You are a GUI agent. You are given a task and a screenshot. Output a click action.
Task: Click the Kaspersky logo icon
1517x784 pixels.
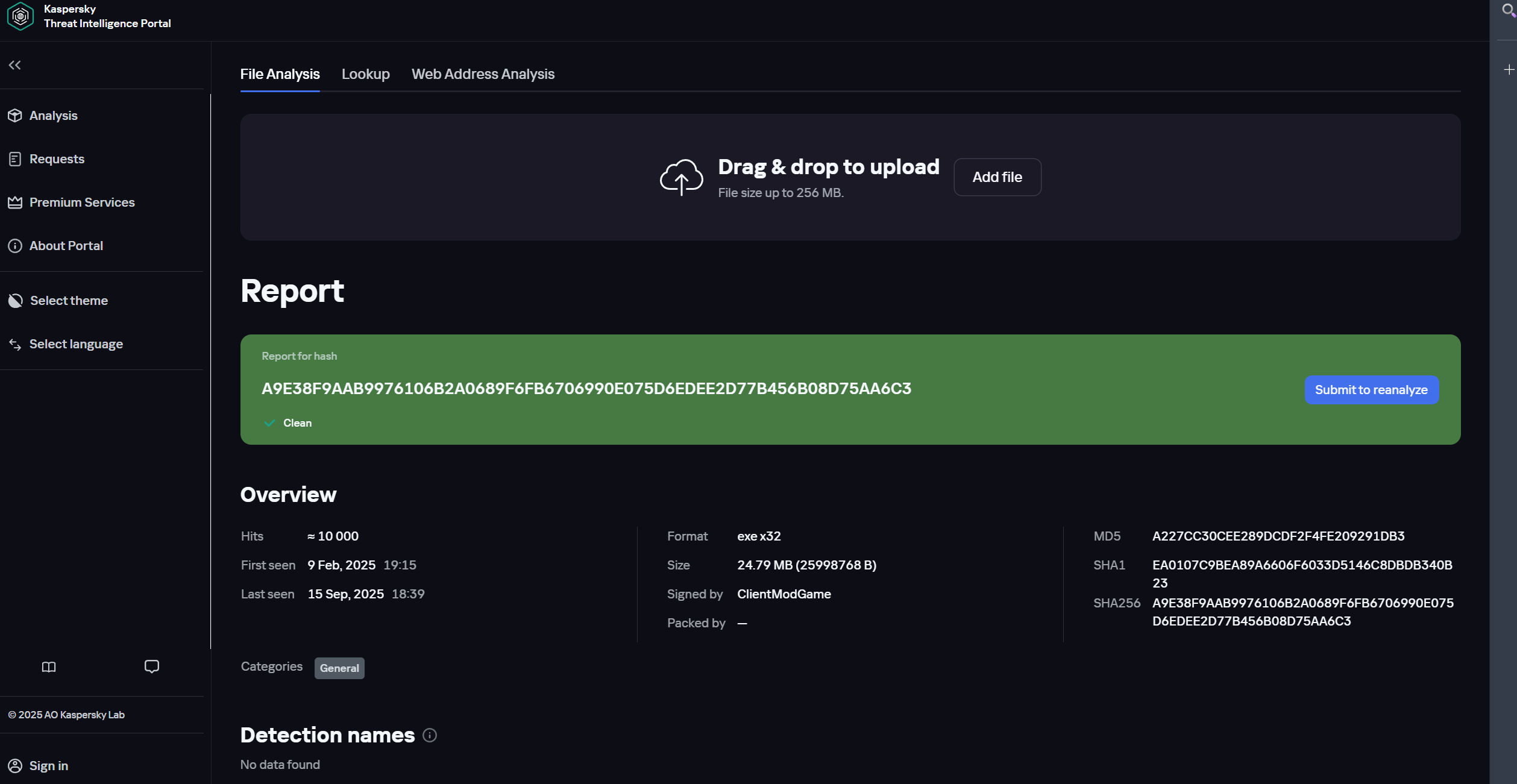coord(20,16)
